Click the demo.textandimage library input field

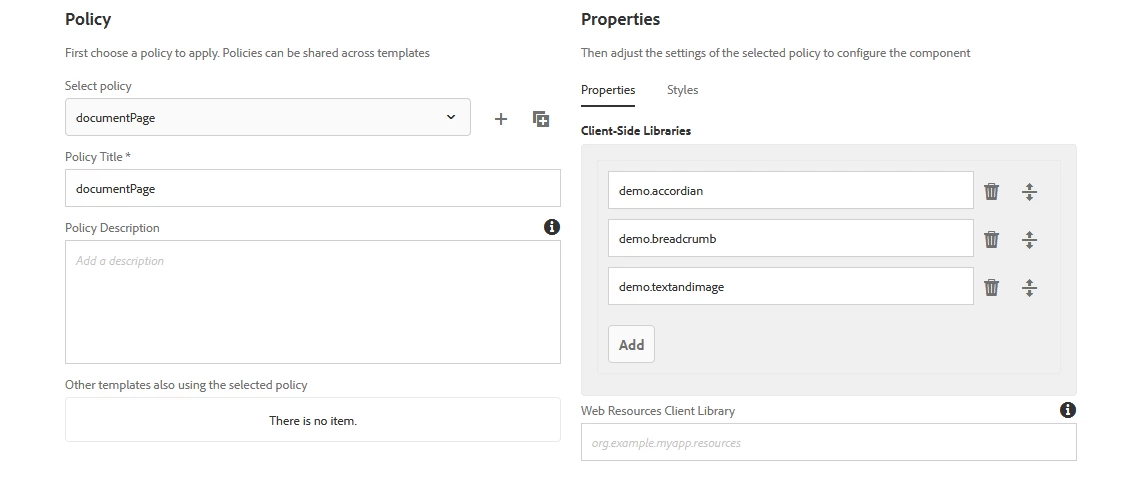click(x=790, y=286)
